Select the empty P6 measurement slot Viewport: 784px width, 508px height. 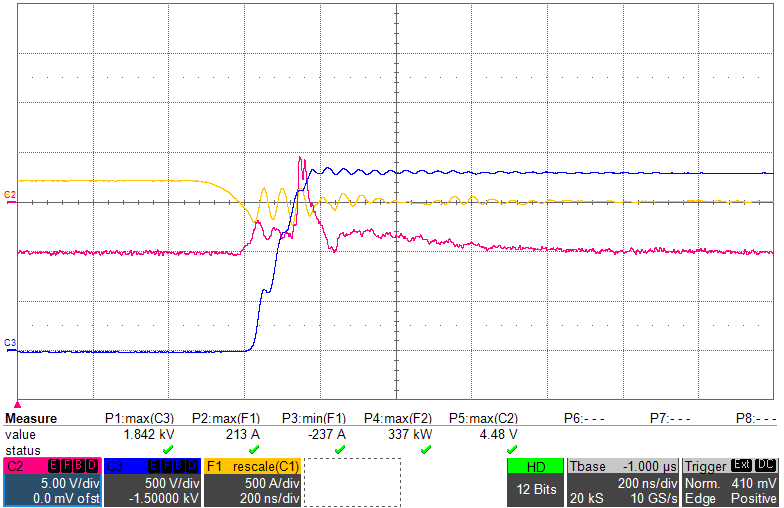583,418
